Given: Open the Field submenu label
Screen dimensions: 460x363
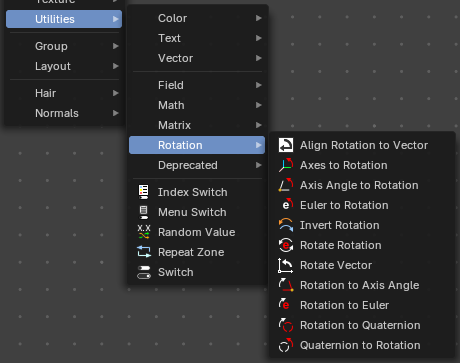Looking at the screenshot, I should click(171, 85).
